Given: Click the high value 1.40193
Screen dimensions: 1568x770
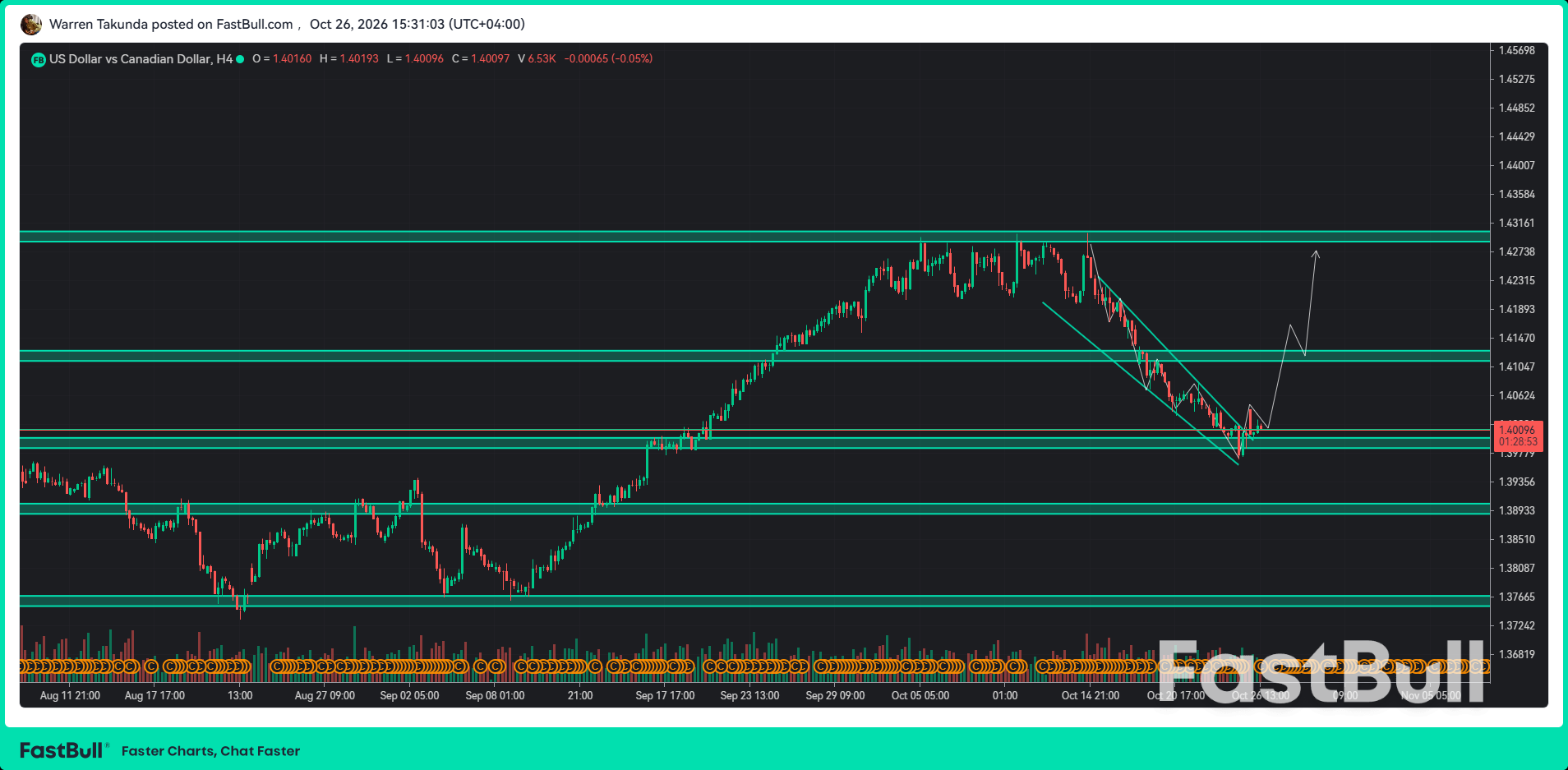Looking at the screenshot, I should tap(359, 59).
